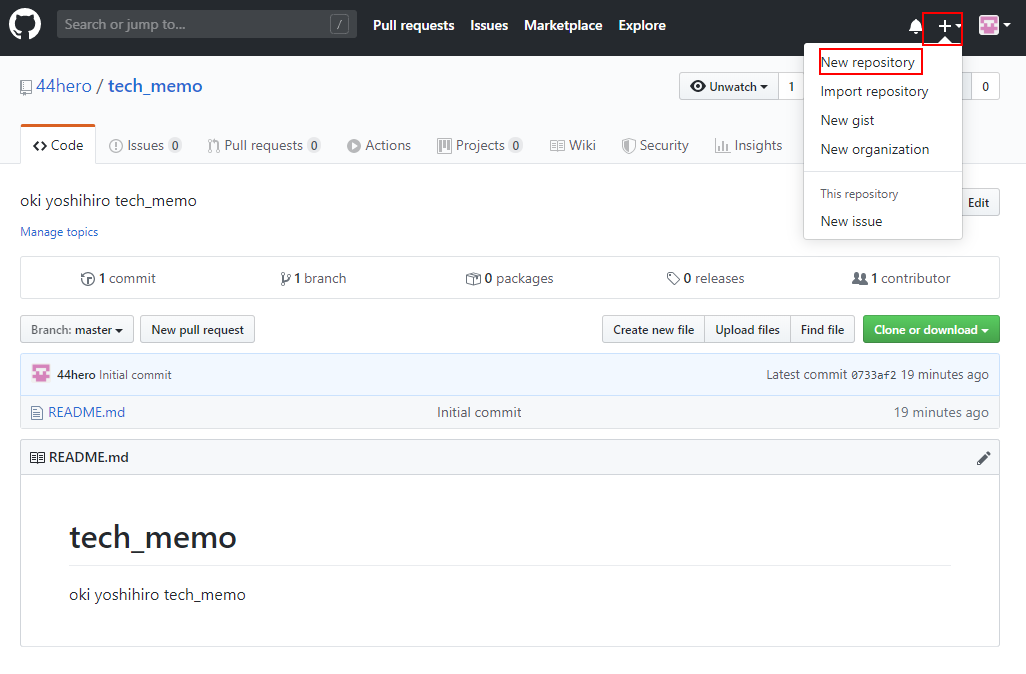Click the '19 minutes ago' text in README.md row
Image resolution: width=1026 pixels, height=674 pixels.
(941, 412)
